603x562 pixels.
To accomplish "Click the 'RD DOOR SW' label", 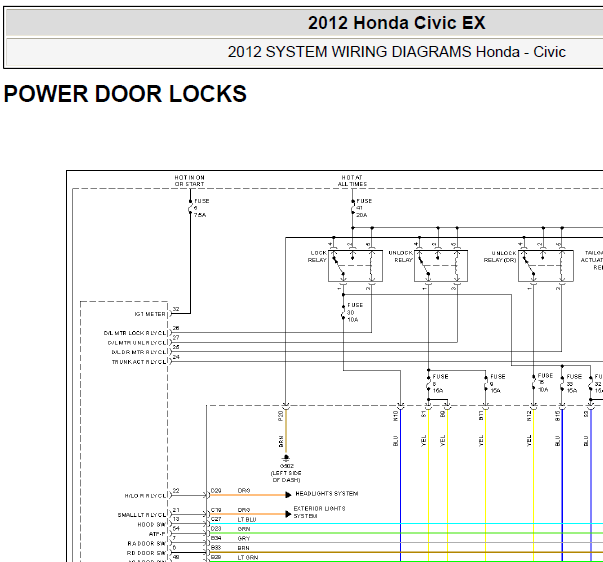I will (x=147, y=553).
